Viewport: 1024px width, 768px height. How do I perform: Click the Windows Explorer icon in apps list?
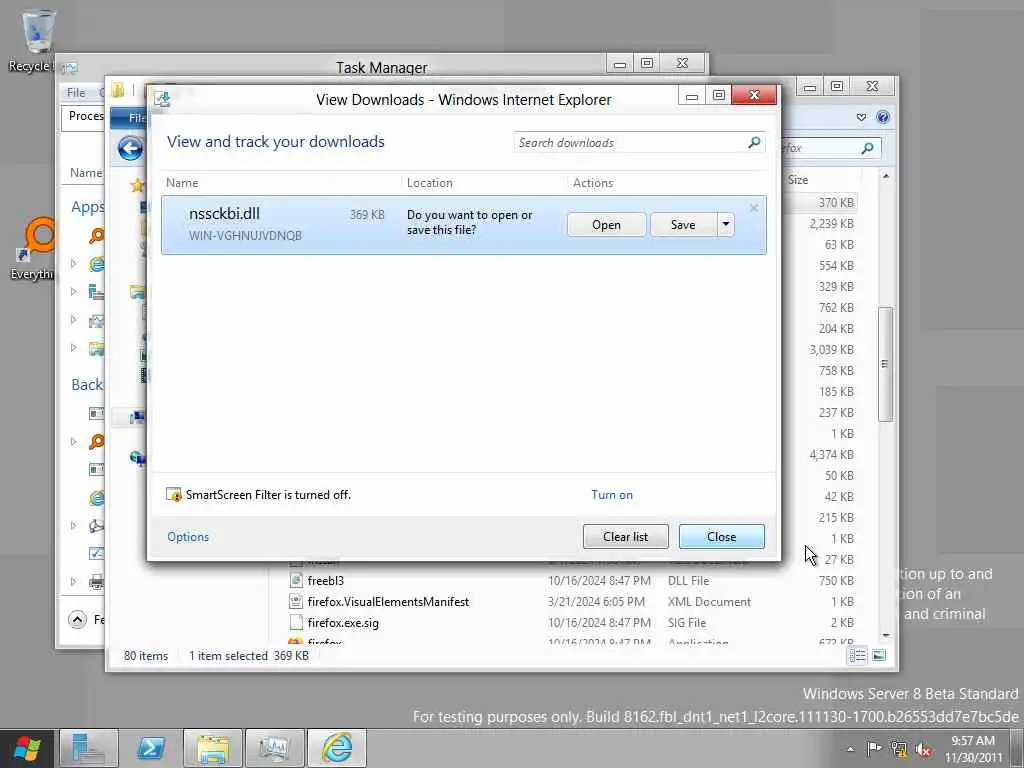click(x=97, y=348)
